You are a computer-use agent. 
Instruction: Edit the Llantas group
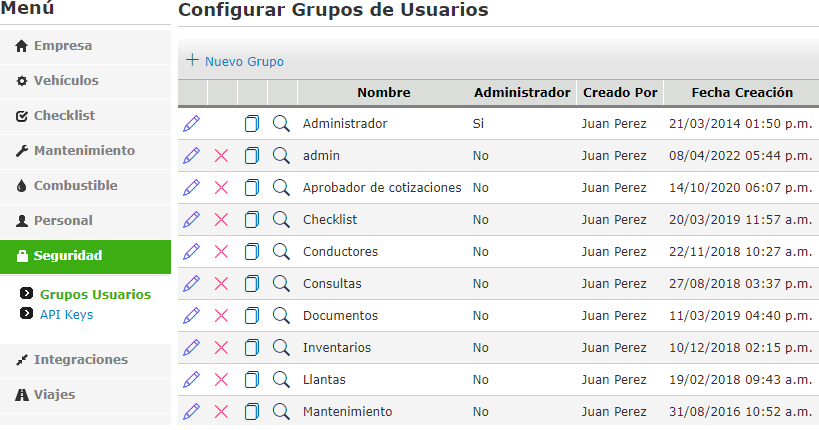192,380
